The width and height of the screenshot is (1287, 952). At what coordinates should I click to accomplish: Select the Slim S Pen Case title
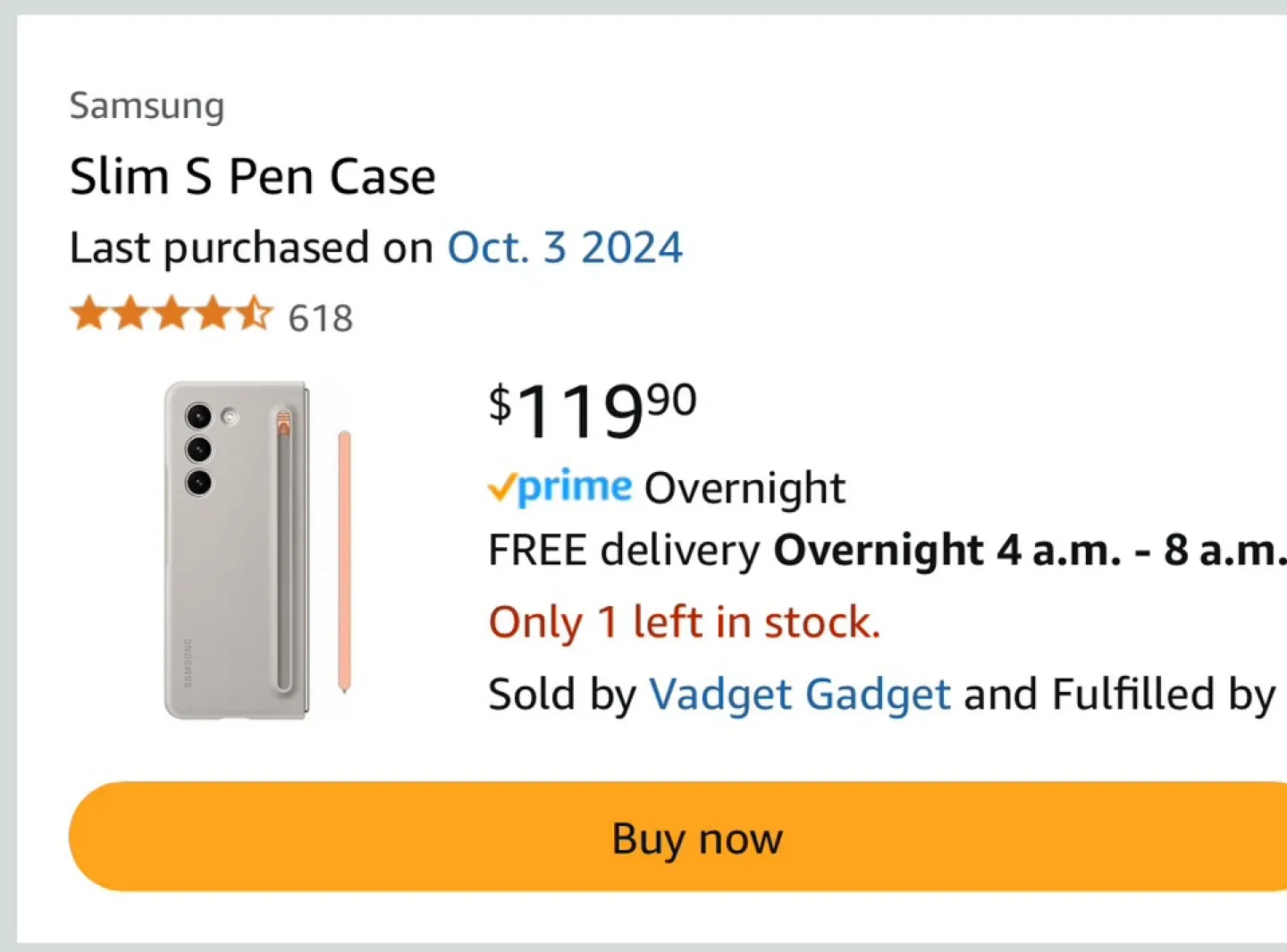coord(253,176)
